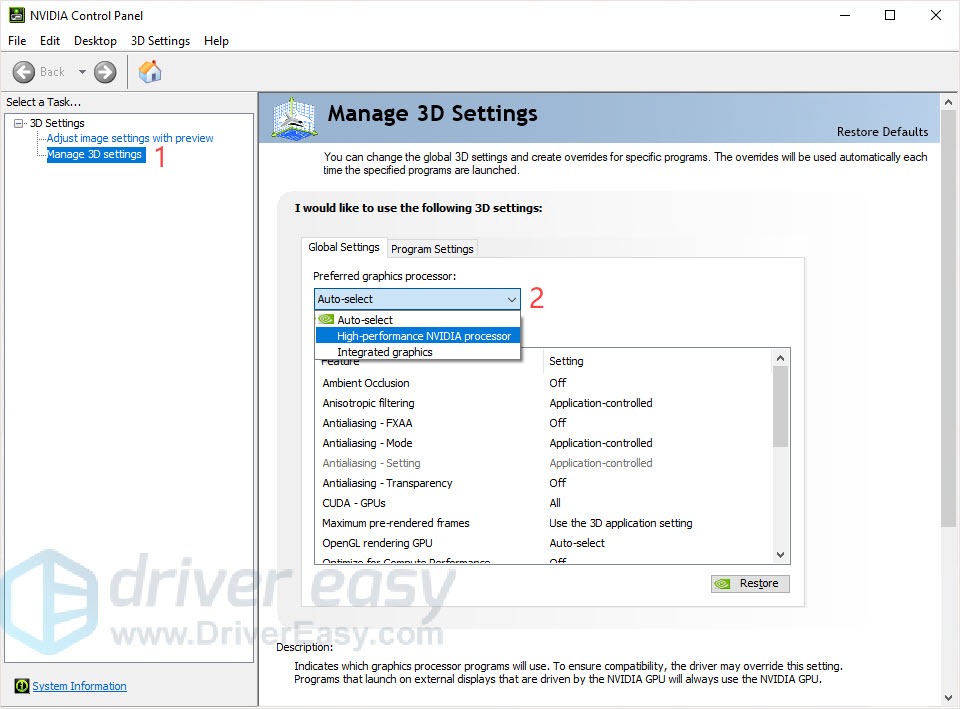Click the Home icon in toolbar
The image size is (960, 709).
[x=150, y=72]
